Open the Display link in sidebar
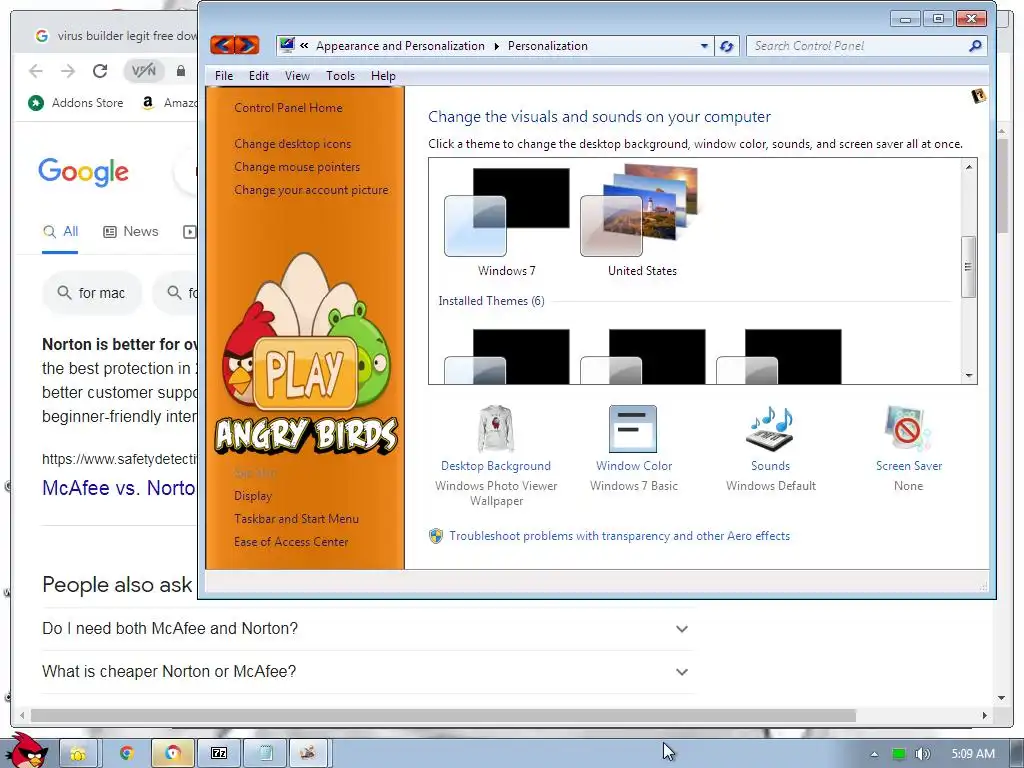1024x768 pixels. pos(253,496)
